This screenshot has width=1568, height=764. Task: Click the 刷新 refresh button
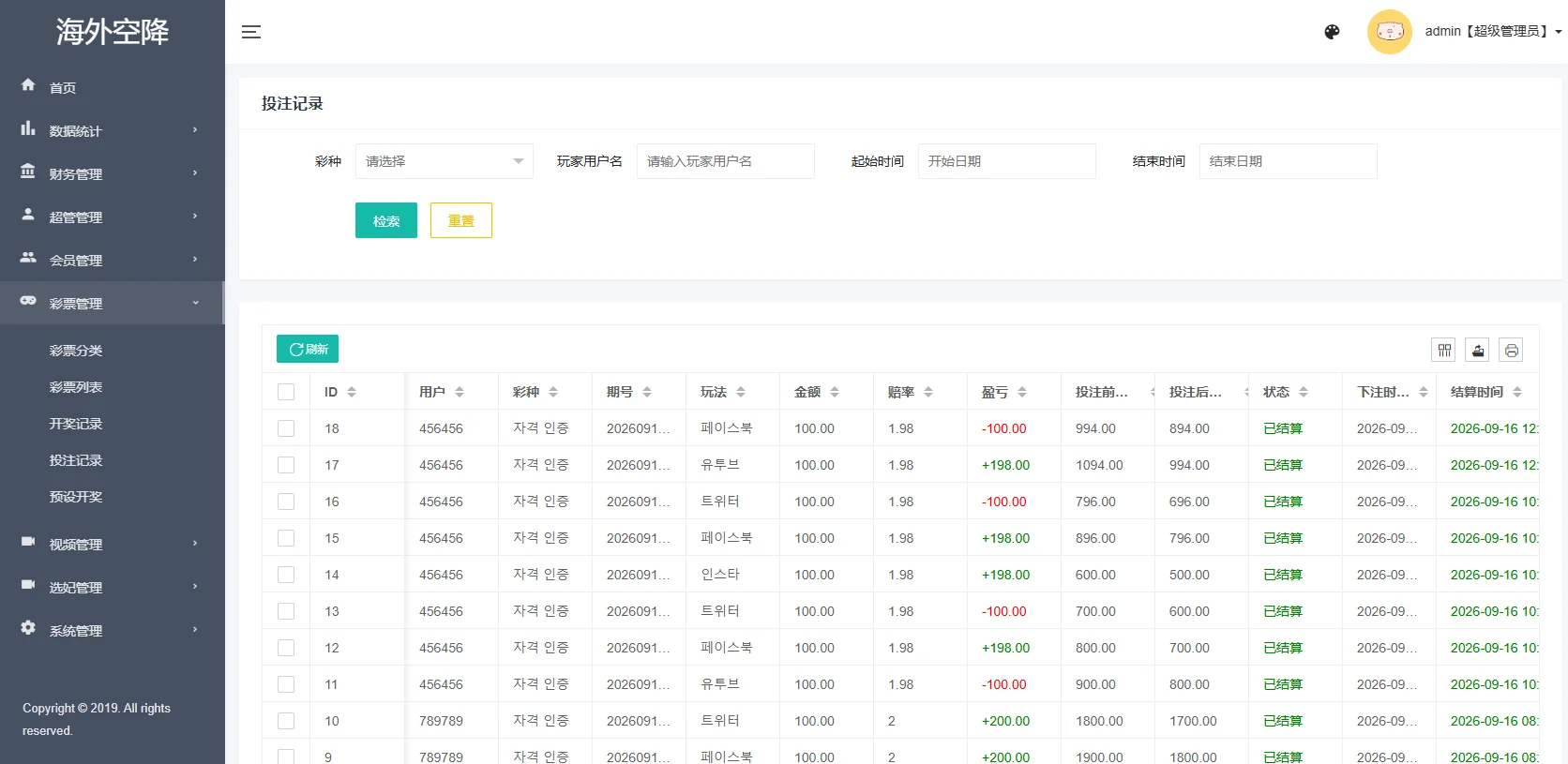[x=308, y=349]
